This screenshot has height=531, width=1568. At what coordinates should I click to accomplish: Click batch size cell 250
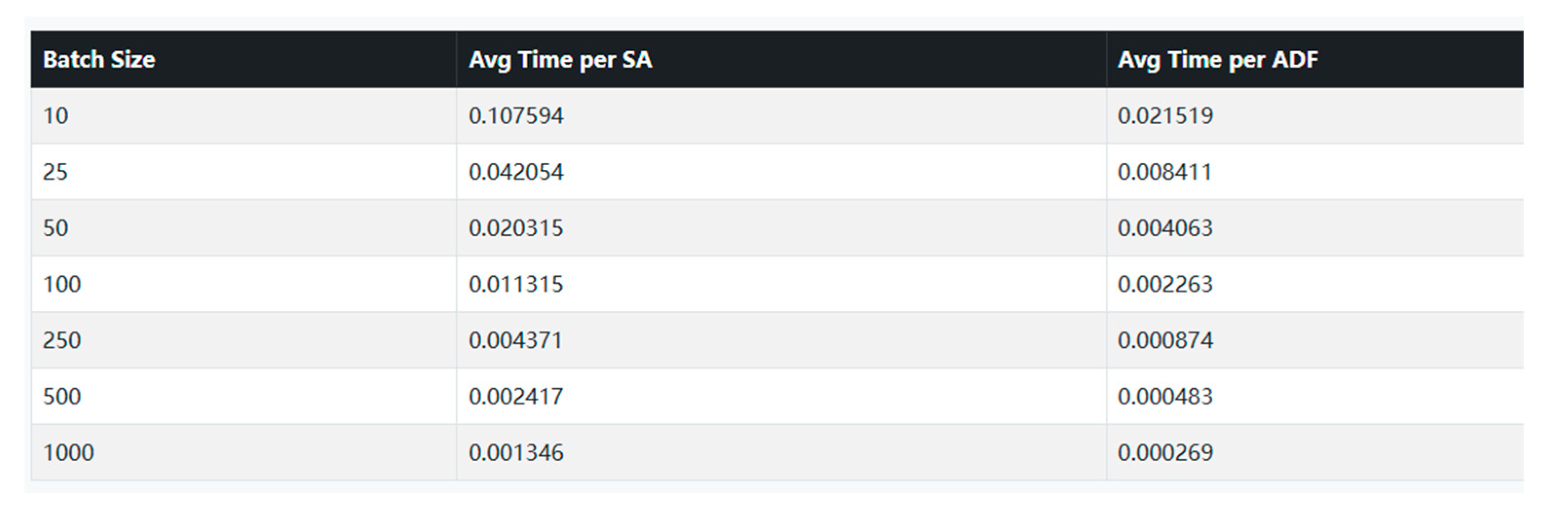coord(62,340)
